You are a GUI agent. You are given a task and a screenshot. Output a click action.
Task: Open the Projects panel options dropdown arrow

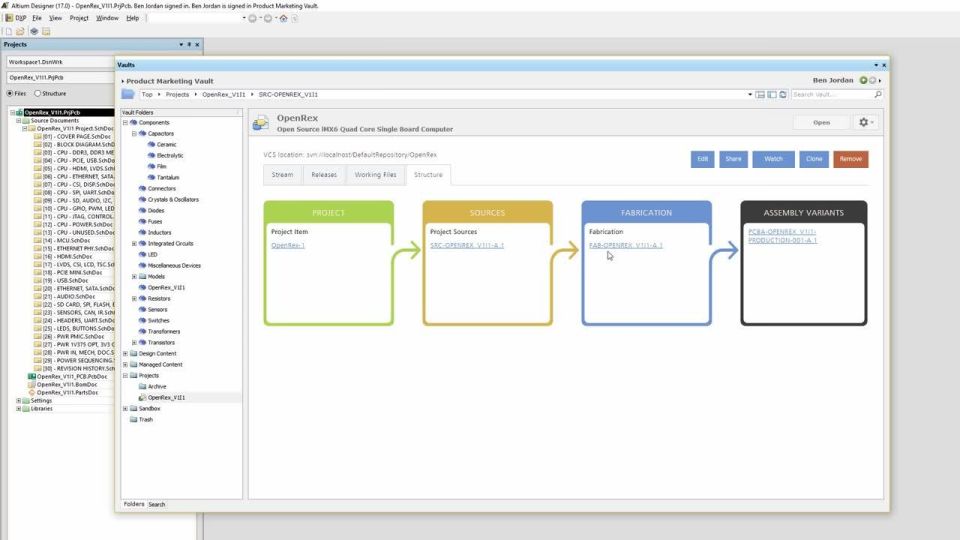pyautogui.click(x=181, y=45)
